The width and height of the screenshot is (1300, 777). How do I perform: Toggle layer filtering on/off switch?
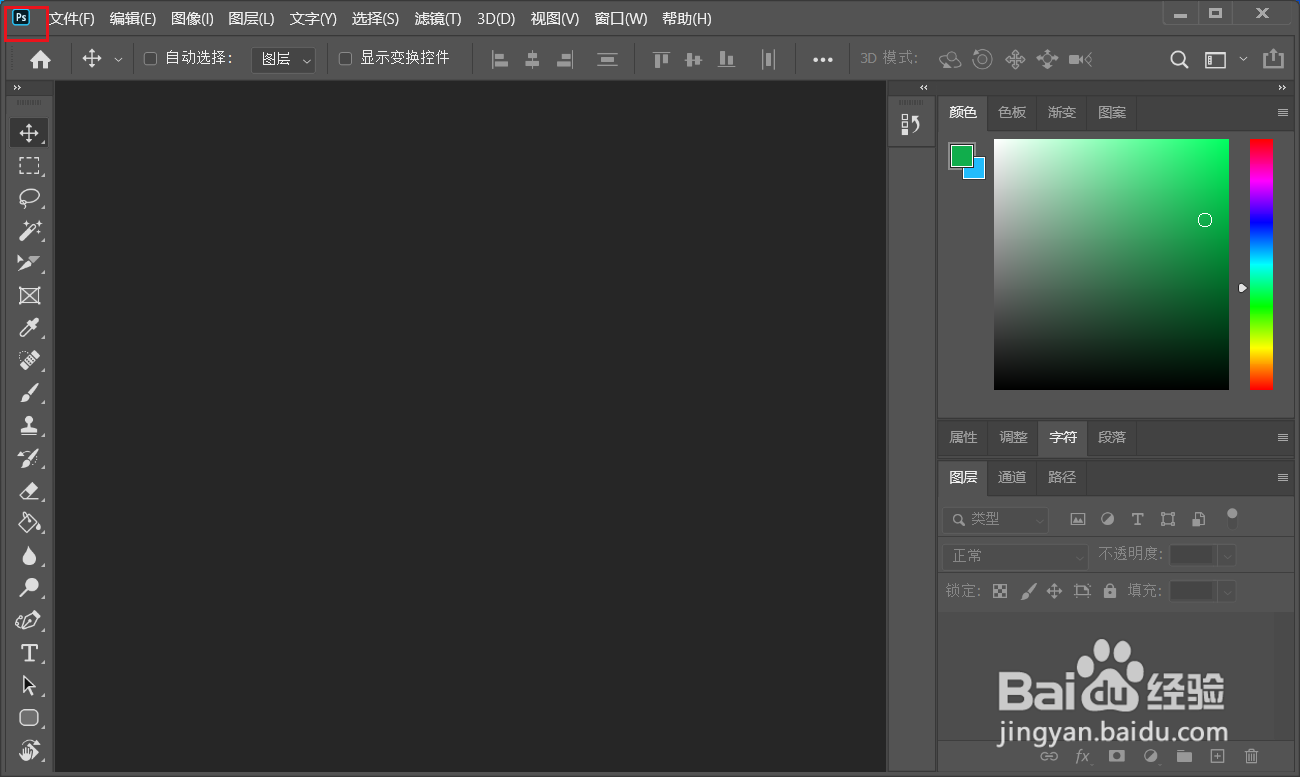[x=1232, y=517]
